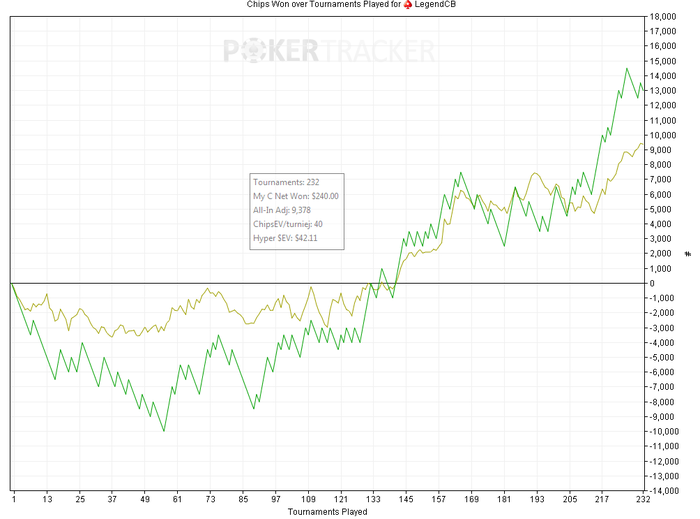The image size is (700, 519).
Task: Click y-axis value 10,000
Action: pyautogui.click(x=663, y=135)
